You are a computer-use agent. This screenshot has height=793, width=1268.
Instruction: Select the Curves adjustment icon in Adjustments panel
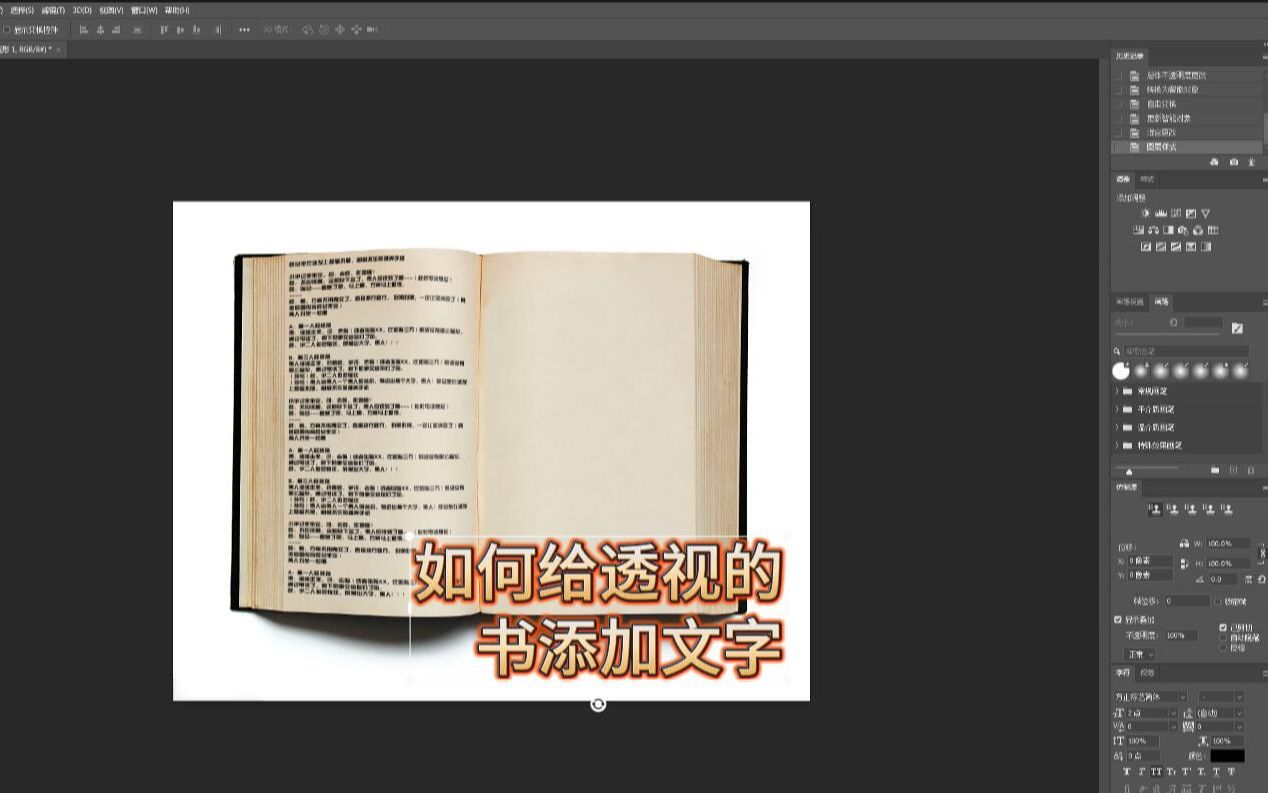tap(1176, 213)
